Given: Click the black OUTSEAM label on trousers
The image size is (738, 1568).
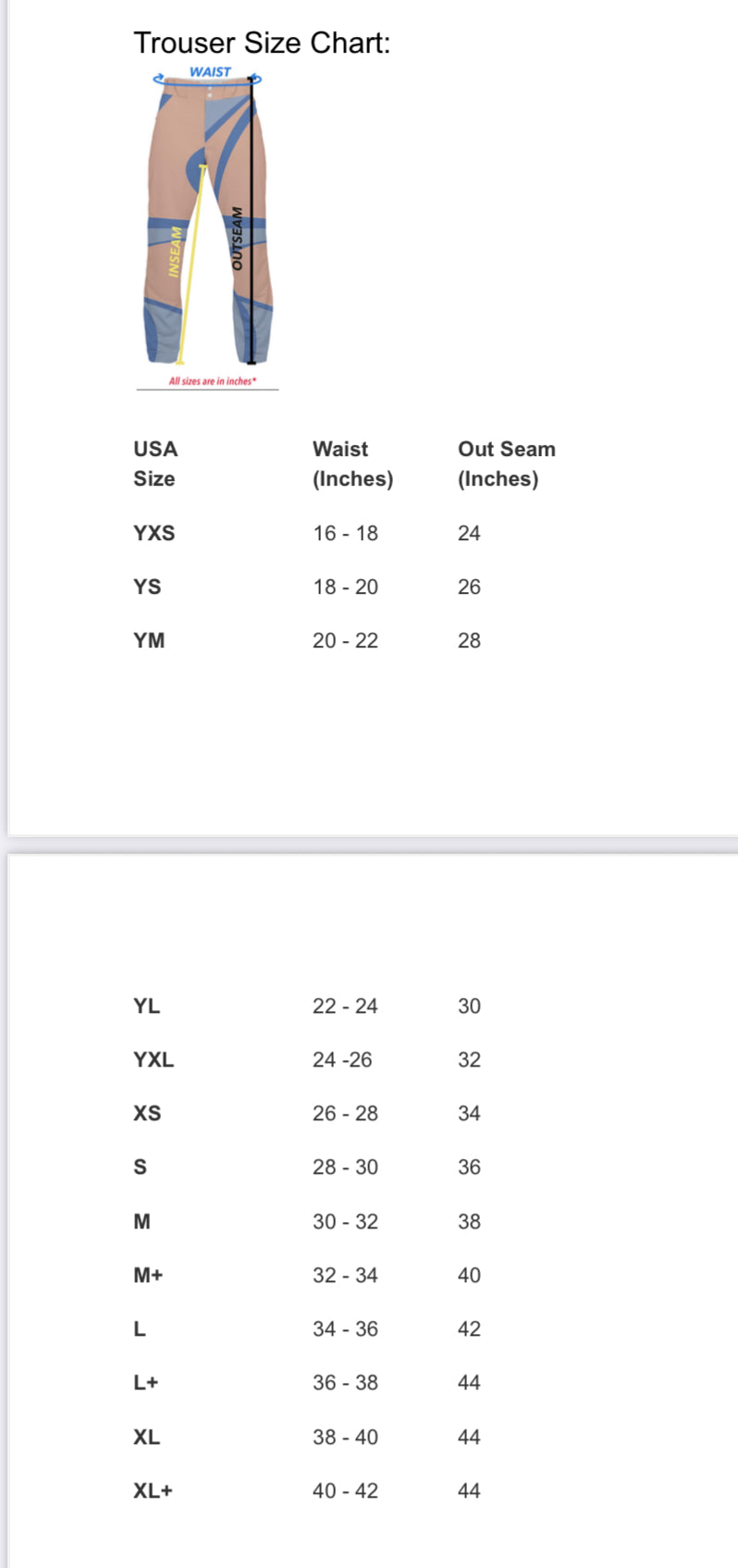Looking at the screenshot, I should coord(237,238).
